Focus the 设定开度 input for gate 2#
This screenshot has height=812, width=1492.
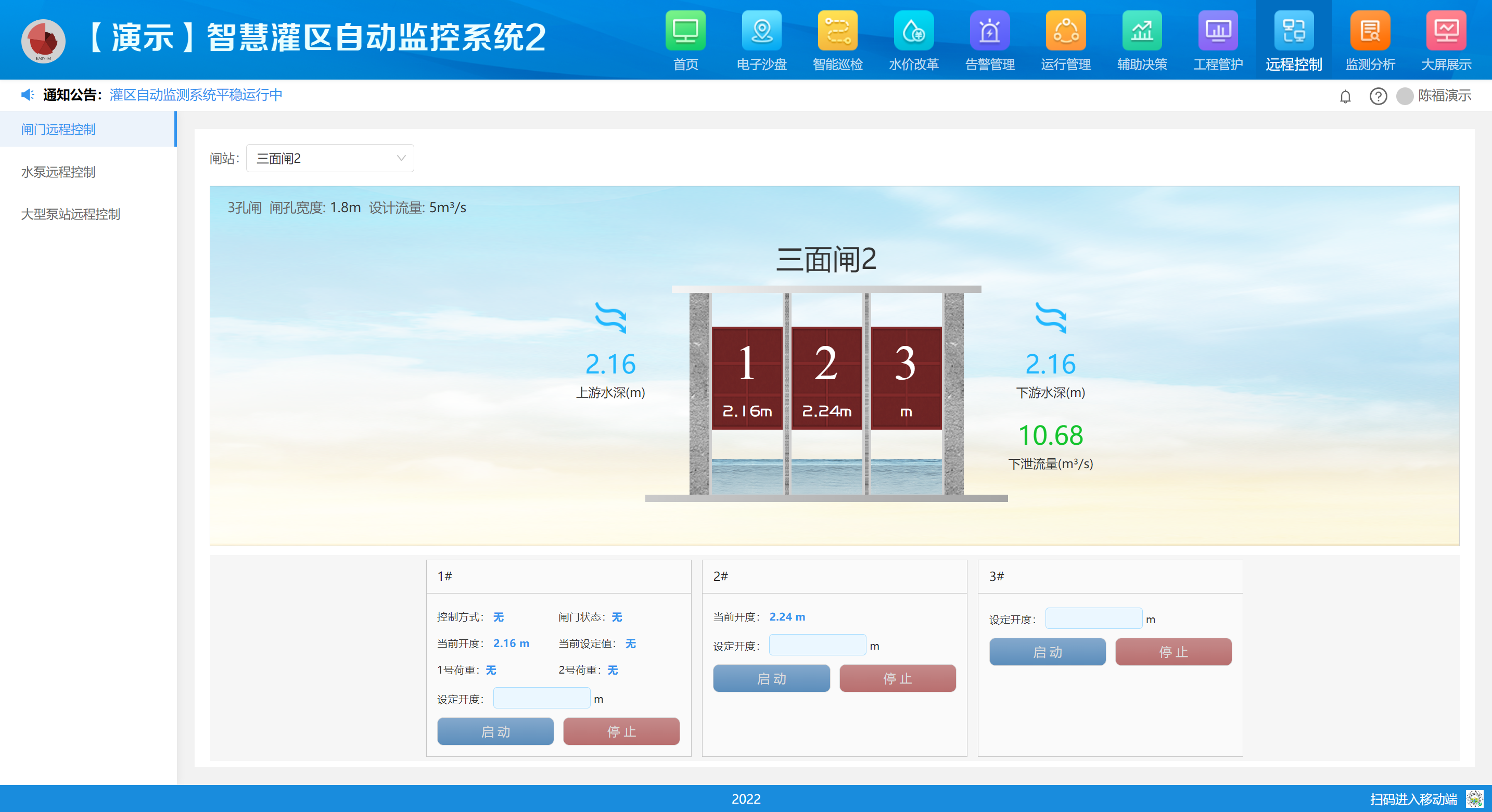click(x=817, y=645)
